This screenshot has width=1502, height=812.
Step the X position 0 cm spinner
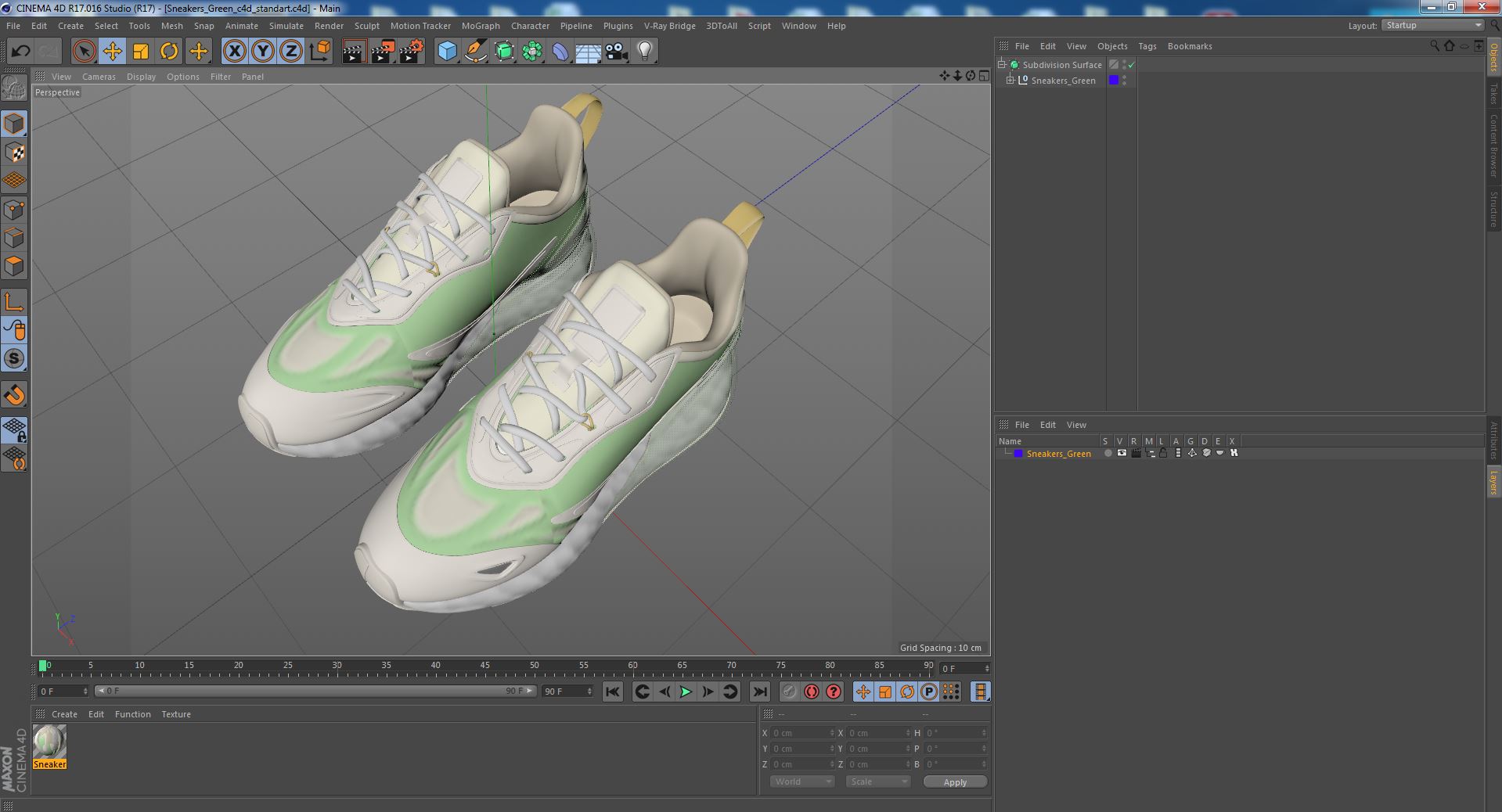pos(832,733)
